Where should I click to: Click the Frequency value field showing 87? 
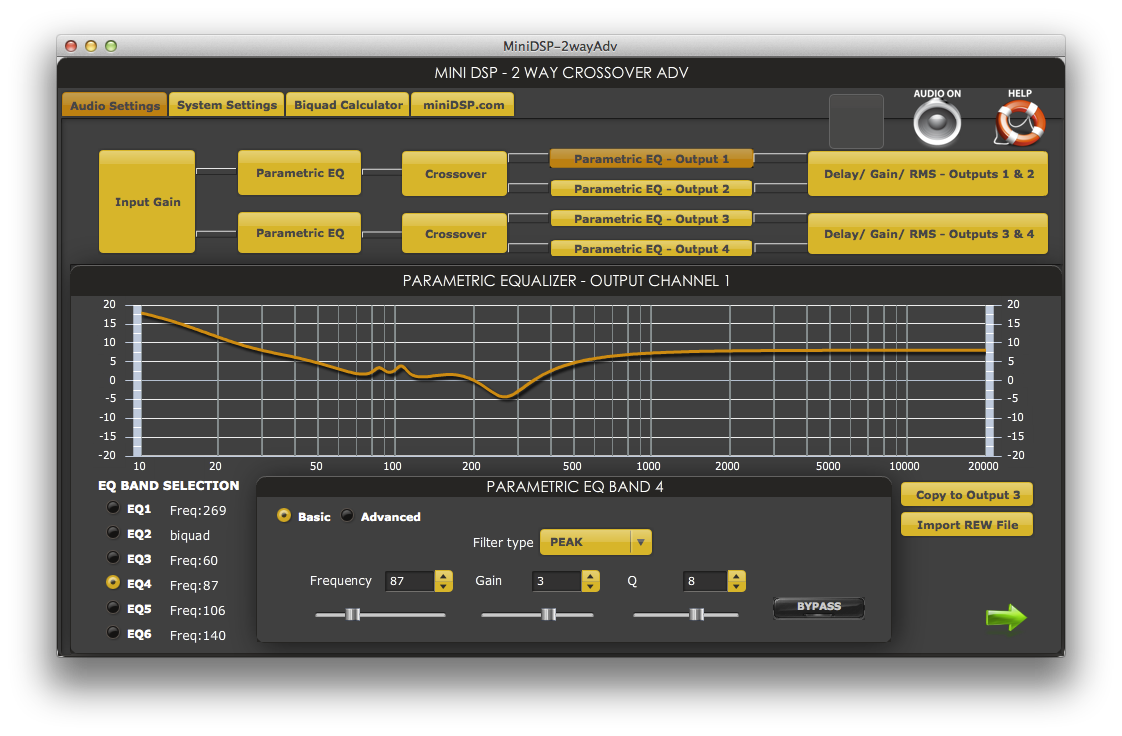click(410, 581)
